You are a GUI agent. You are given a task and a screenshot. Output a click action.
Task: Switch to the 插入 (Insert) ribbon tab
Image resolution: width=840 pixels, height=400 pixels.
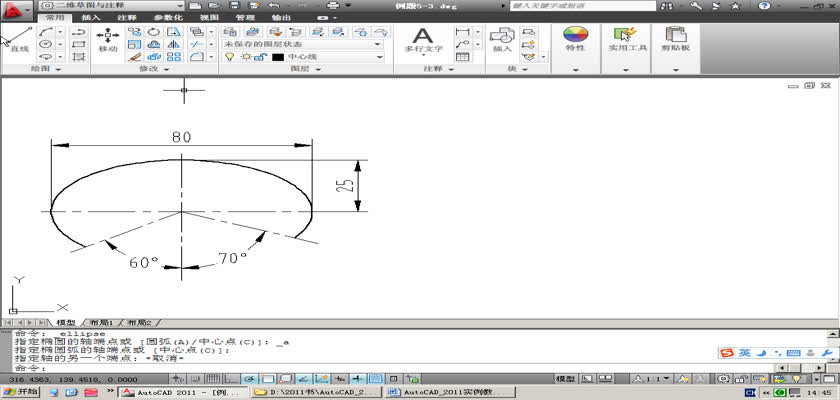pos(91,18)
